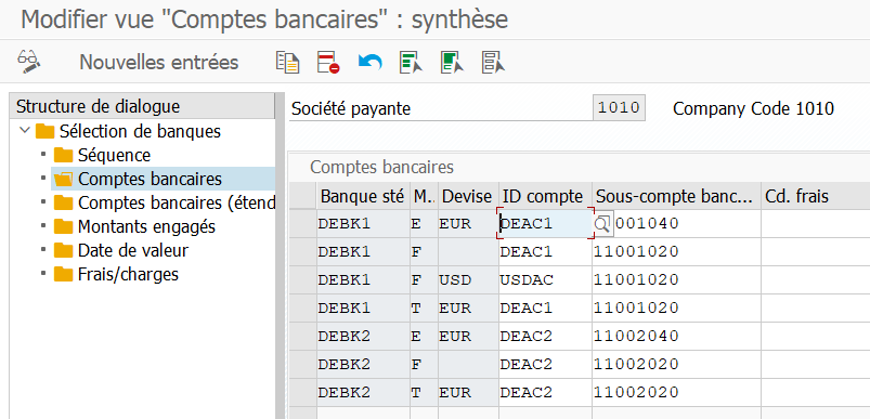The image size is (870, 420).
Task: Open the Séquence folder in tree
Action: coord(113,155)
